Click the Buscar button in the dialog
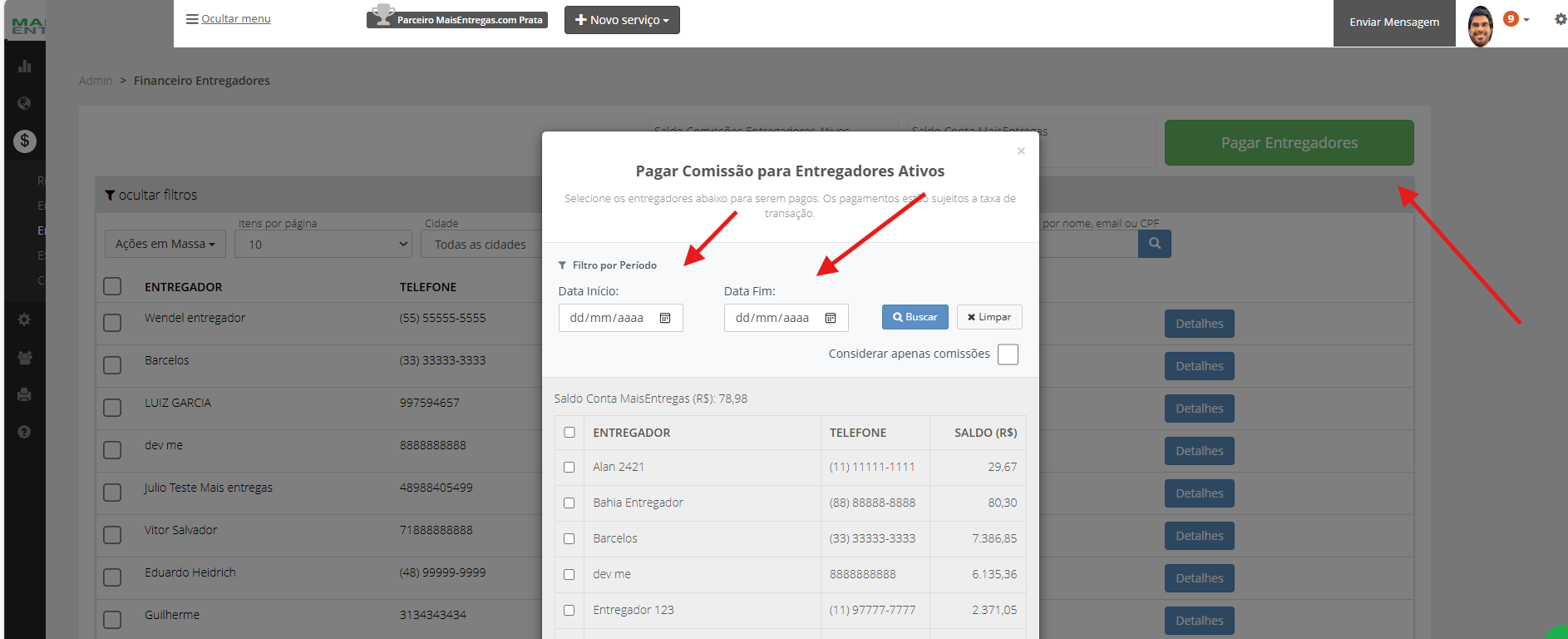 915,317
